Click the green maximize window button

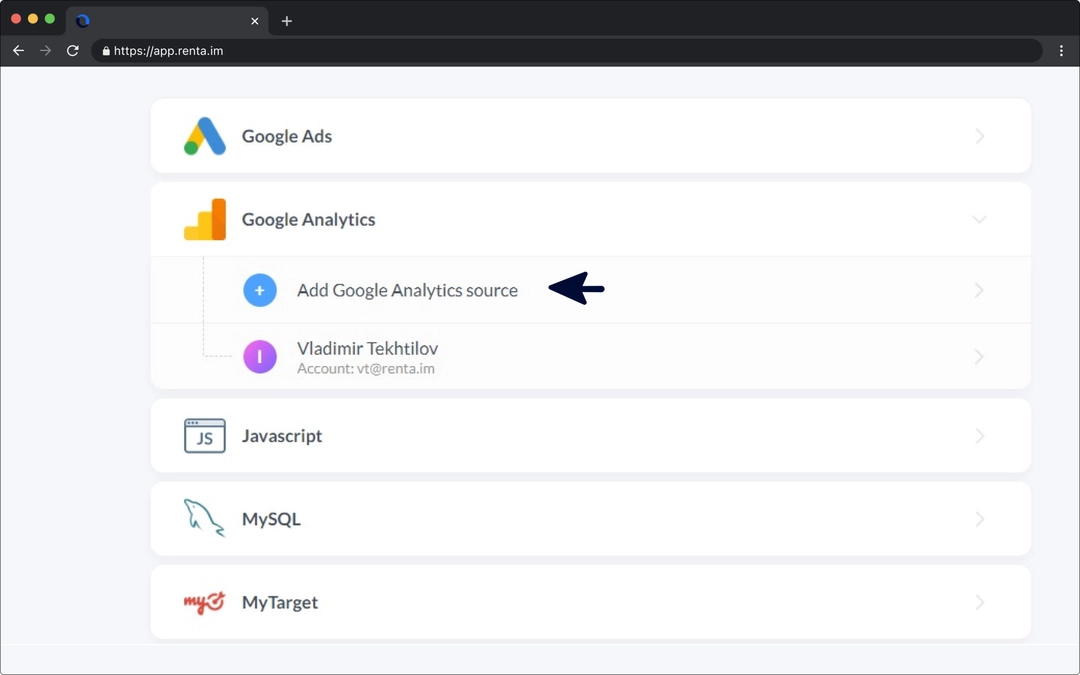click(x=50, y=19)
